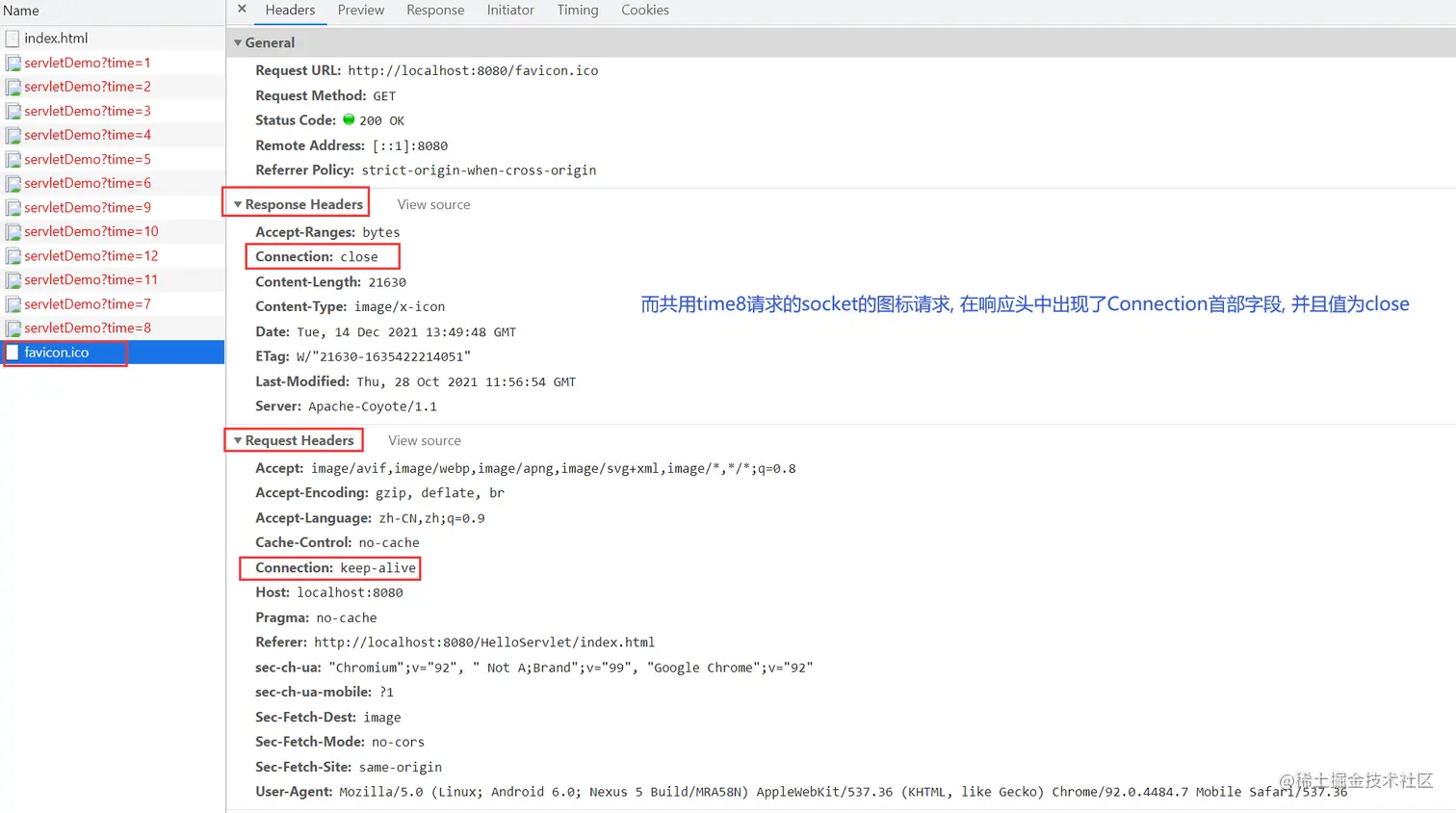
Task: Select the servletDemo?time=3 request
Action: pyautogui.click(x=113, y=111)
